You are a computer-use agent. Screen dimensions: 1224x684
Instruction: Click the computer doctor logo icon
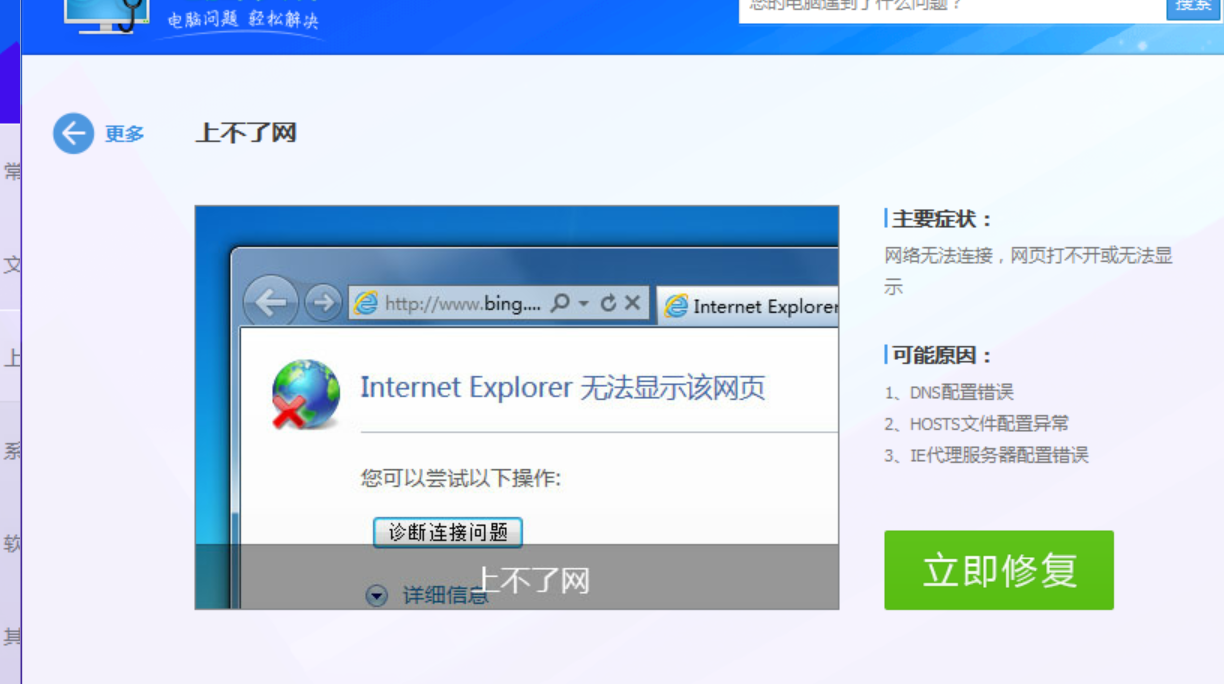[106, 15]
